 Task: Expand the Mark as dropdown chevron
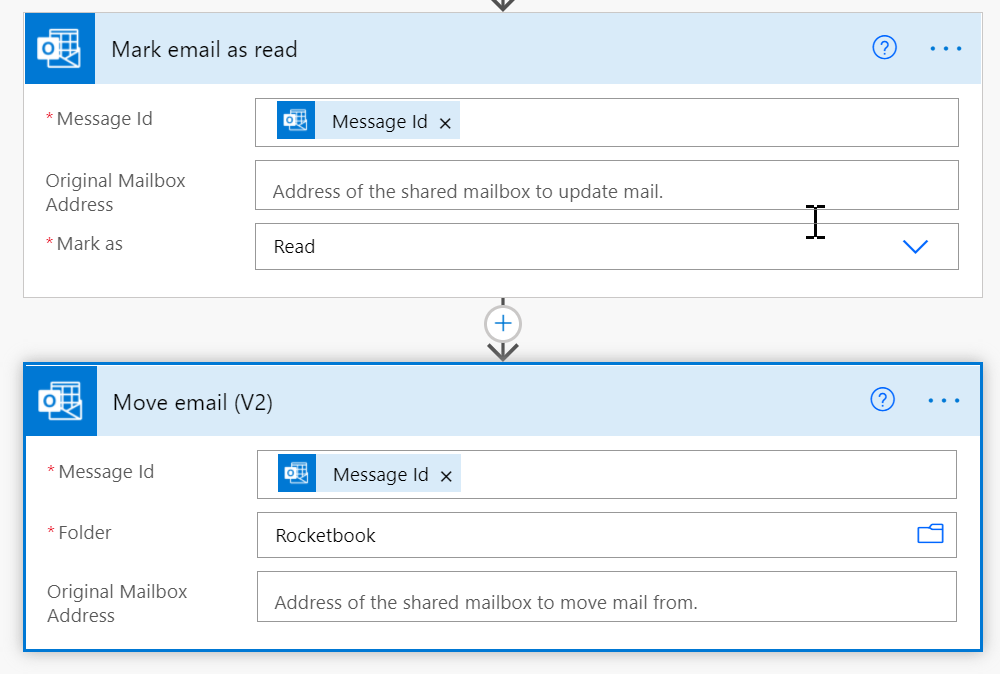coord(915,247)
